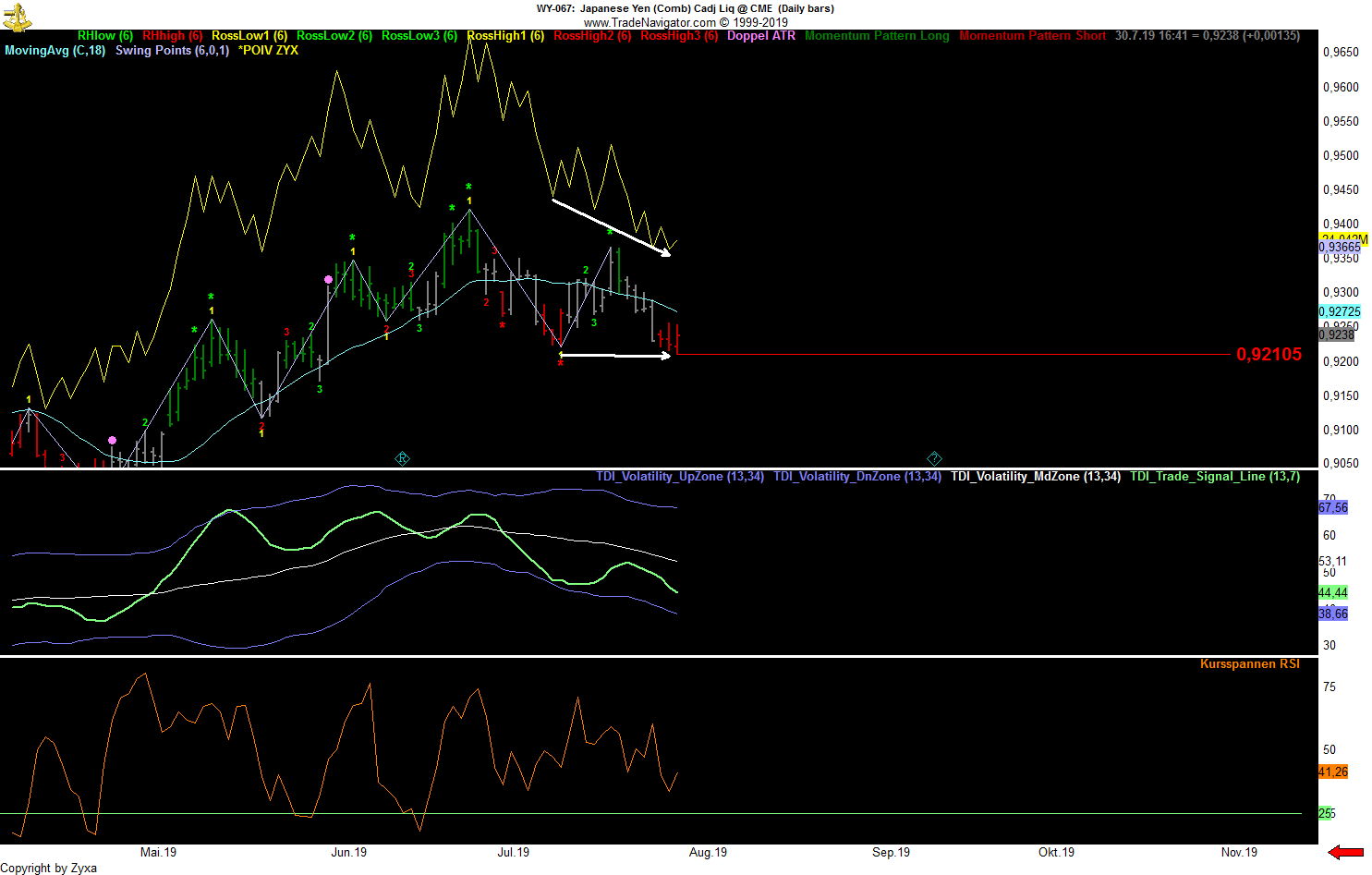
Task: Select the 30.7.19 16:41 quote readout
Action: [x=1208, y=36]
